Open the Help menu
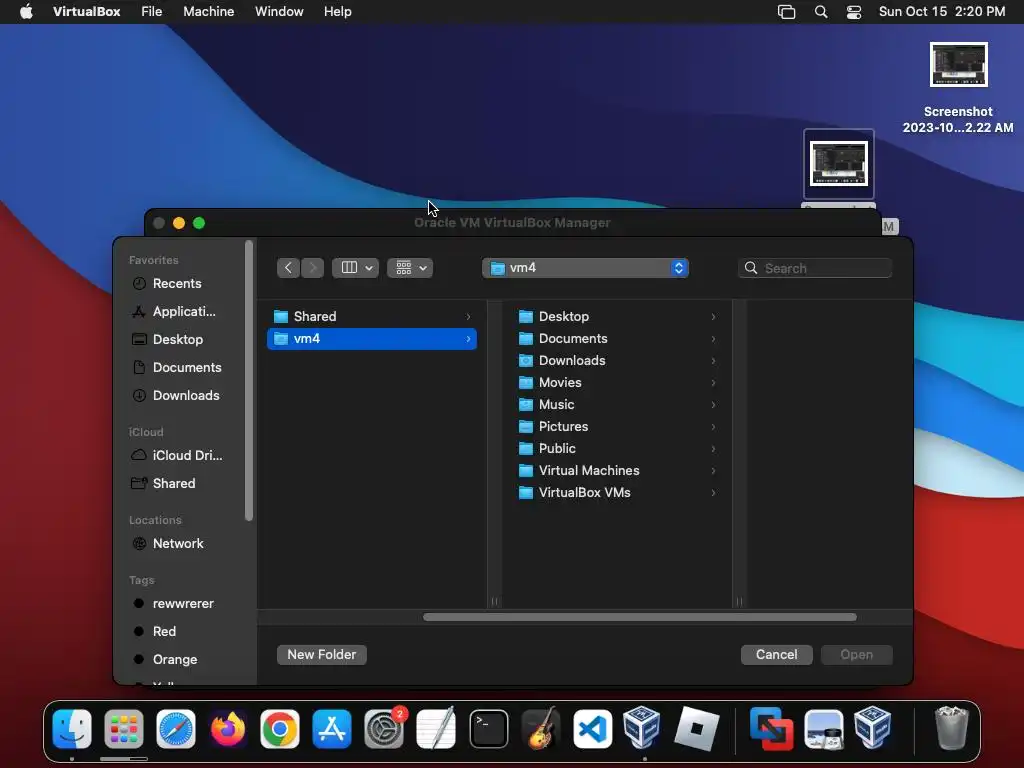The height and width of the screenshot is (768, 1024). (x=338, y=12)
